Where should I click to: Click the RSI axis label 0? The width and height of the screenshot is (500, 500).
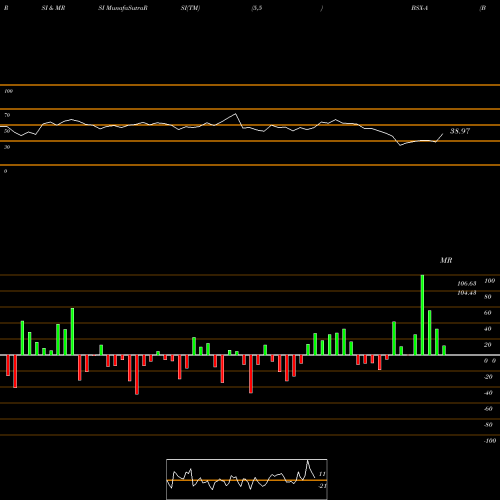tap(5, 171)
